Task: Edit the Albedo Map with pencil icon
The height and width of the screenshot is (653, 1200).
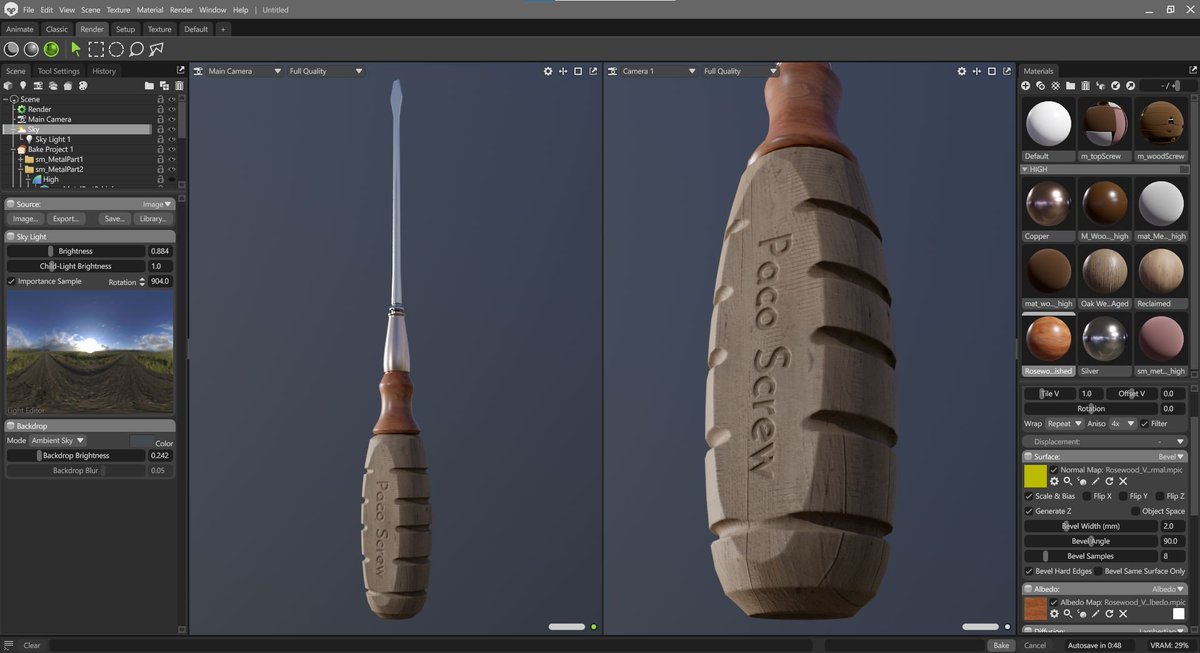Action: click(1095, 613)
